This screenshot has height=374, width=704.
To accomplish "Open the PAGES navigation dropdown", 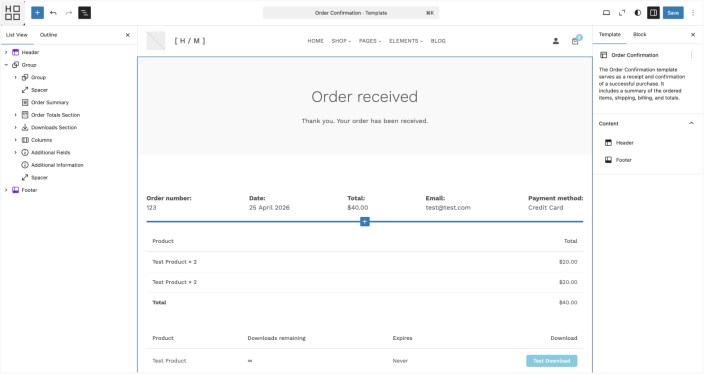I will click(370, 41).
